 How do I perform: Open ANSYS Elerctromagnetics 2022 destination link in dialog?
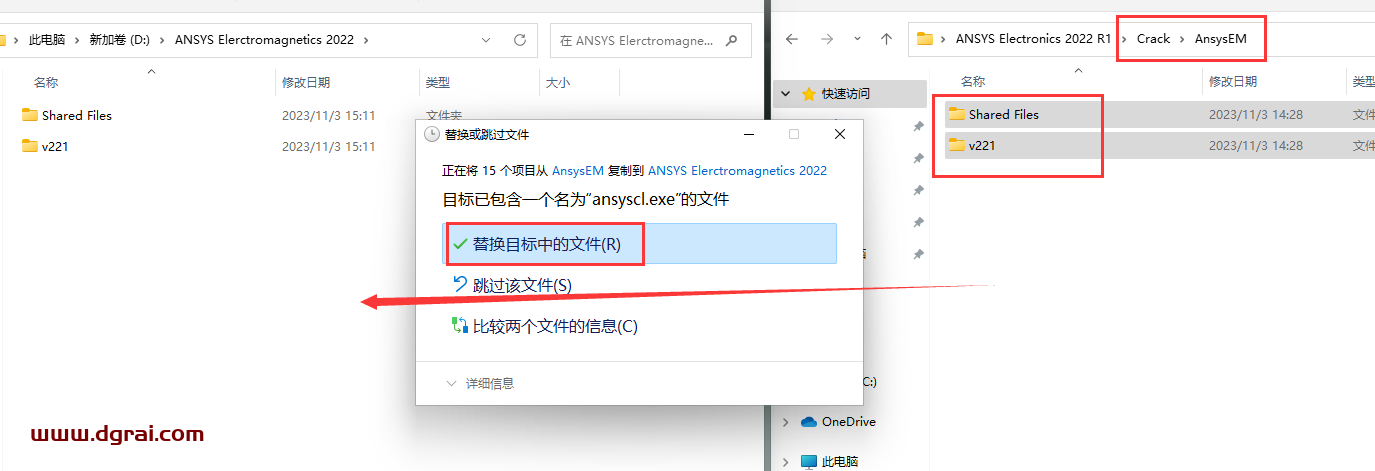(x=737, y=170)
